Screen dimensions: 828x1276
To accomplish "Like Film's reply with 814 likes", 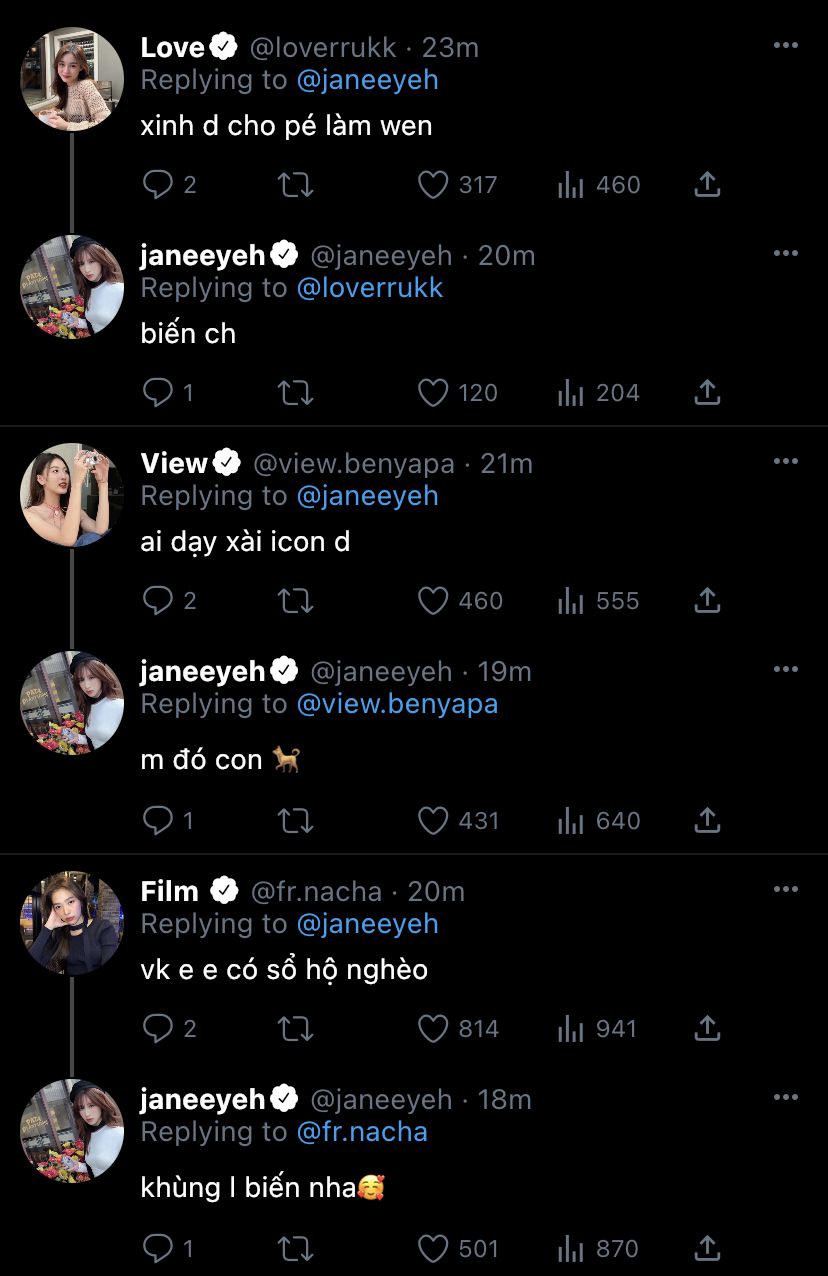I will pyautogui.click(x=433, y=1029).
